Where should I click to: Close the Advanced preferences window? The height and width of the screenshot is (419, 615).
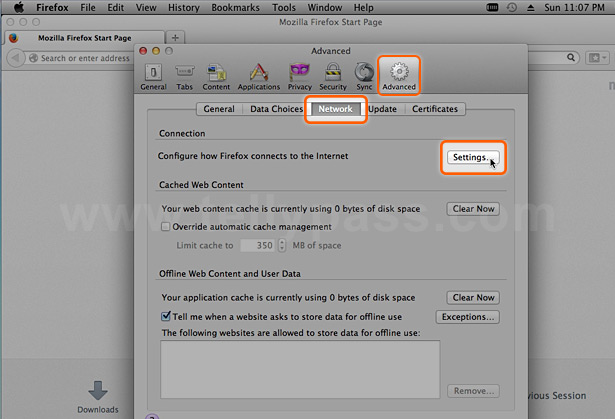coord(143,51)
